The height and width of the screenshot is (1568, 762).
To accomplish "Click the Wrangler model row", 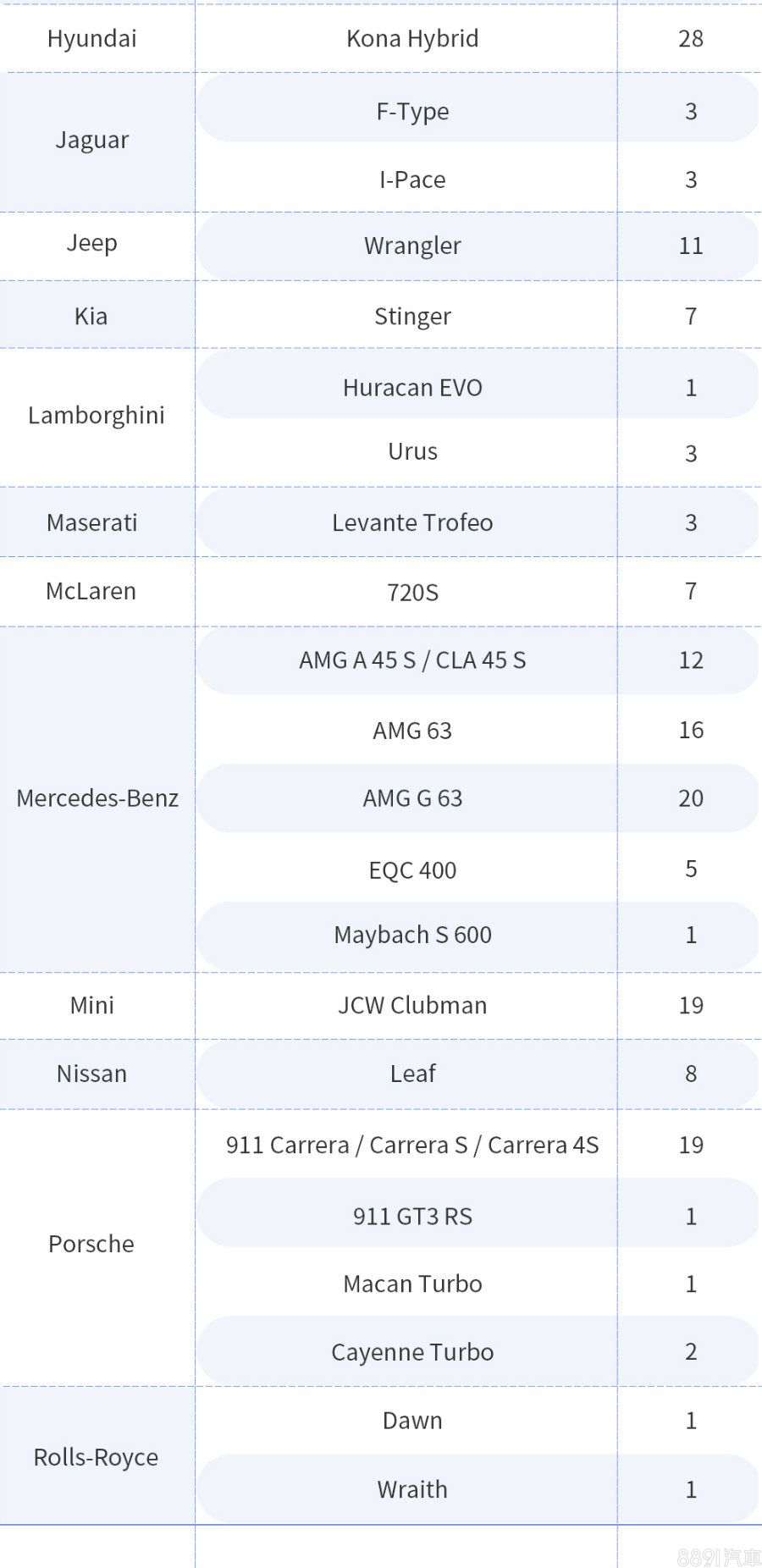I will pyautogui.click(x=478, y=246).
